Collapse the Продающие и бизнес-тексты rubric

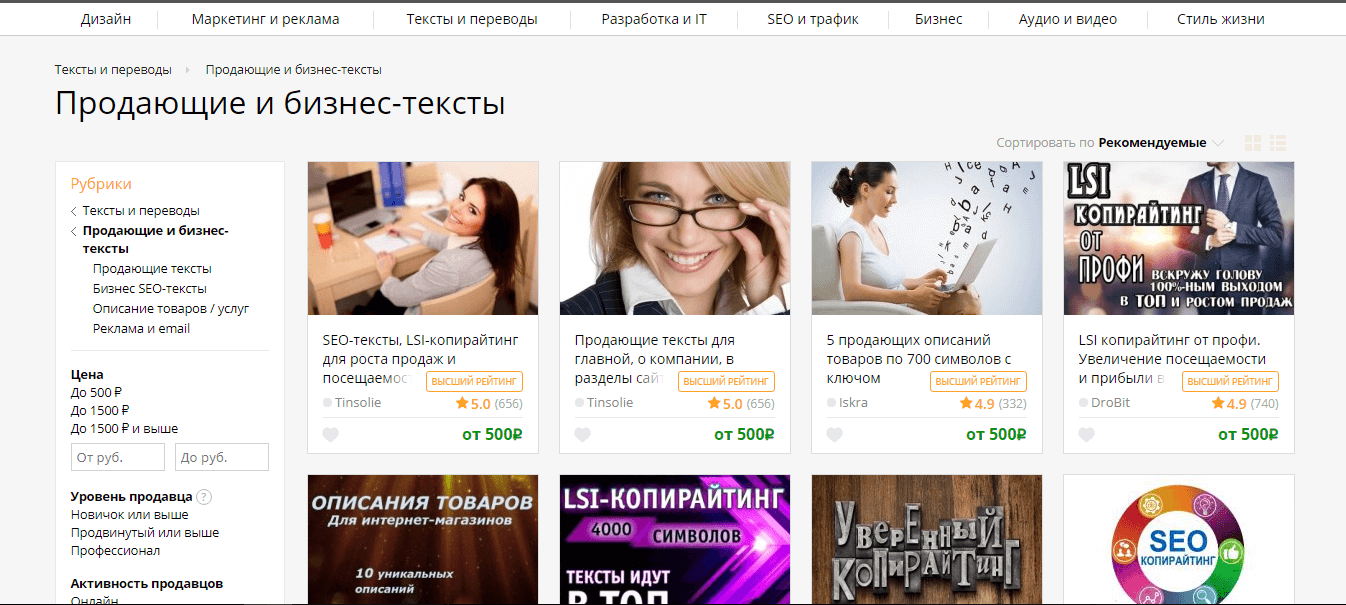(x=74, y=231)
